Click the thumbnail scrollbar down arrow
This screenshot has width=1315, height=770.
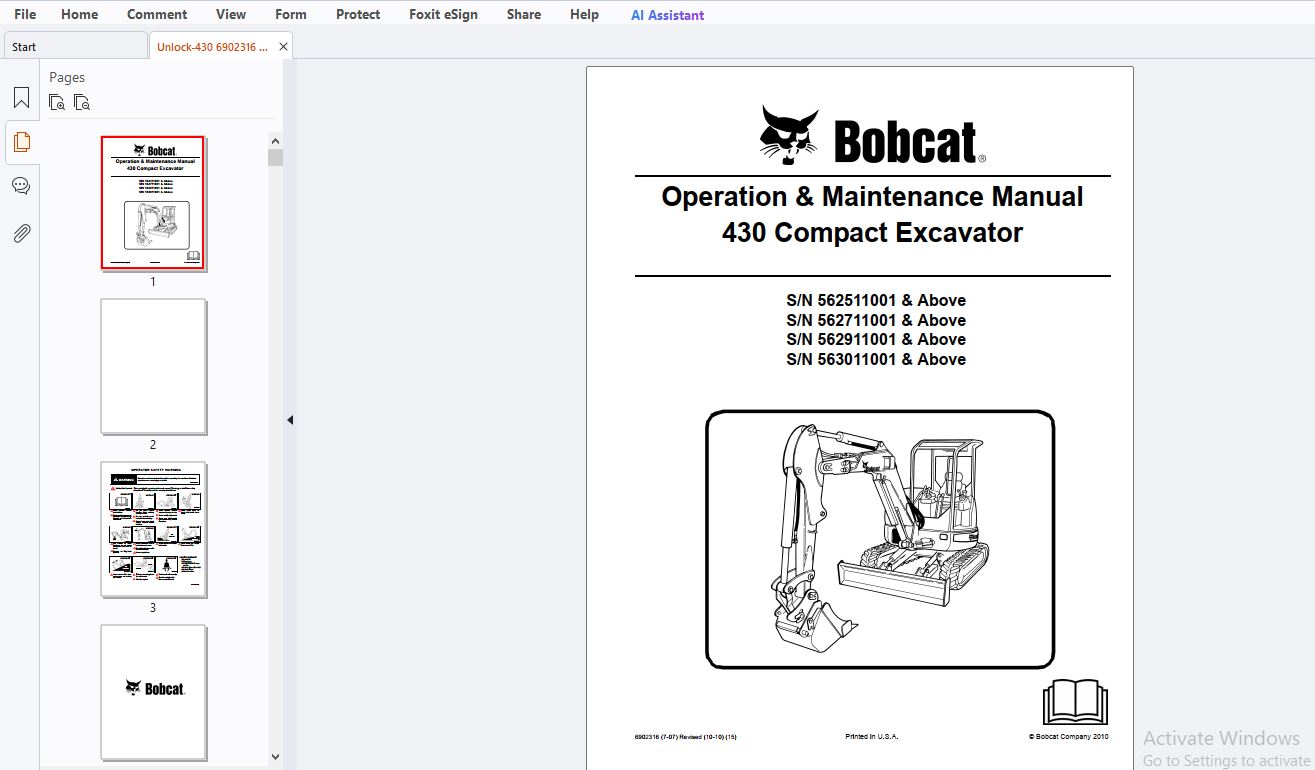275,757
